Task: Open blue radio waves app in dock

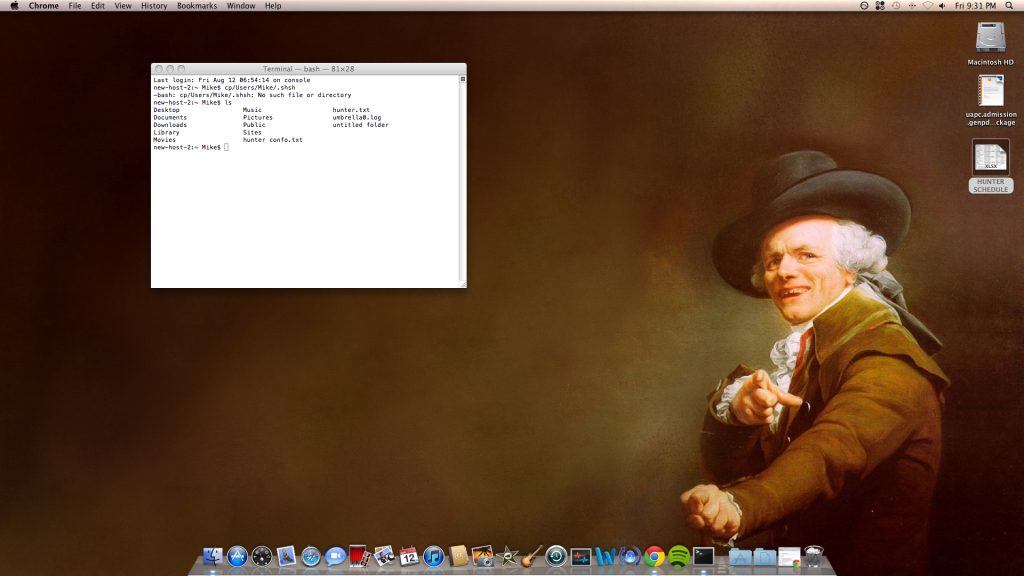Action: click(x=630, y=556)
